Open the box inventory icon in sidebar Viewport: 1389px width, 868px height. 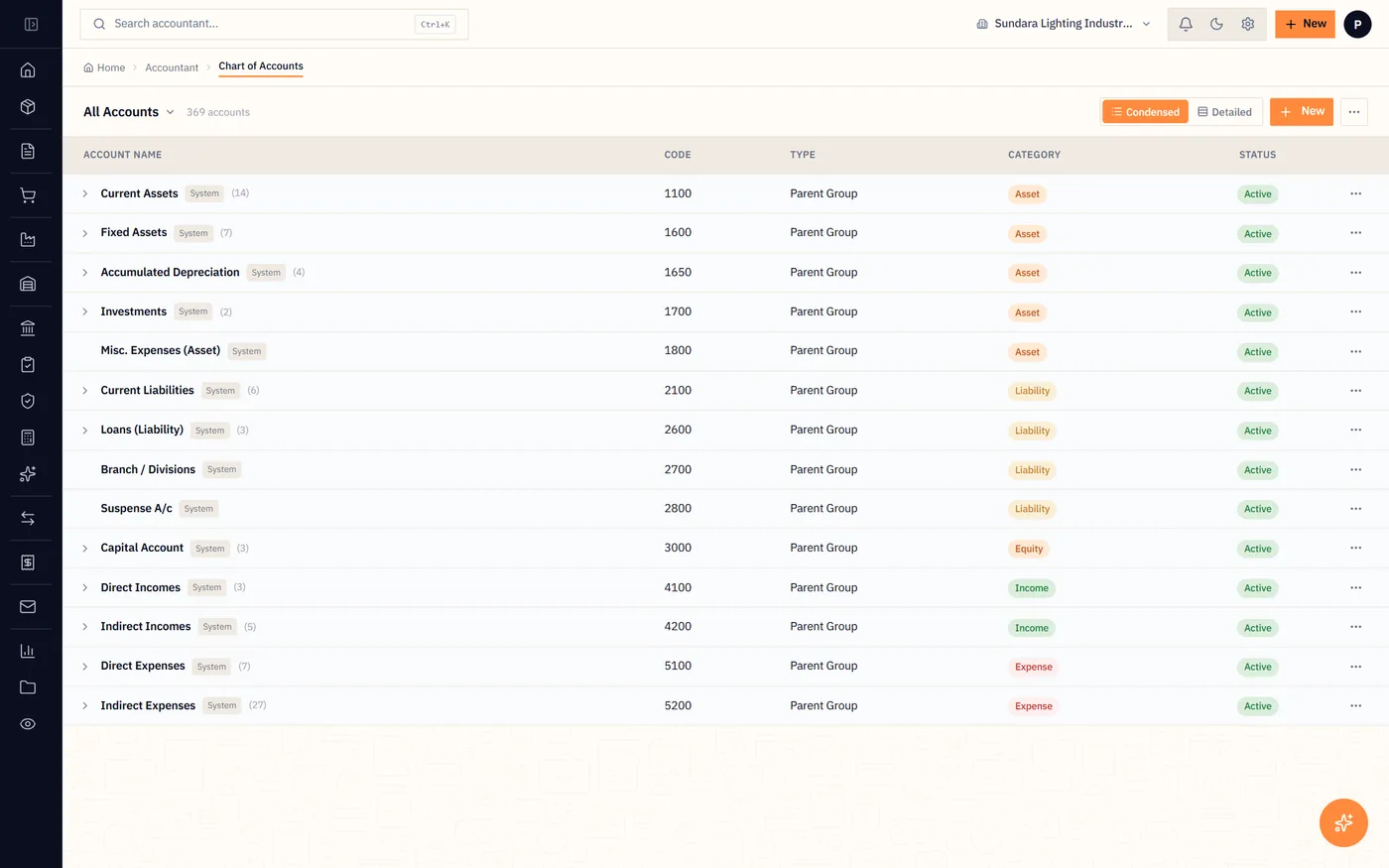28,106
